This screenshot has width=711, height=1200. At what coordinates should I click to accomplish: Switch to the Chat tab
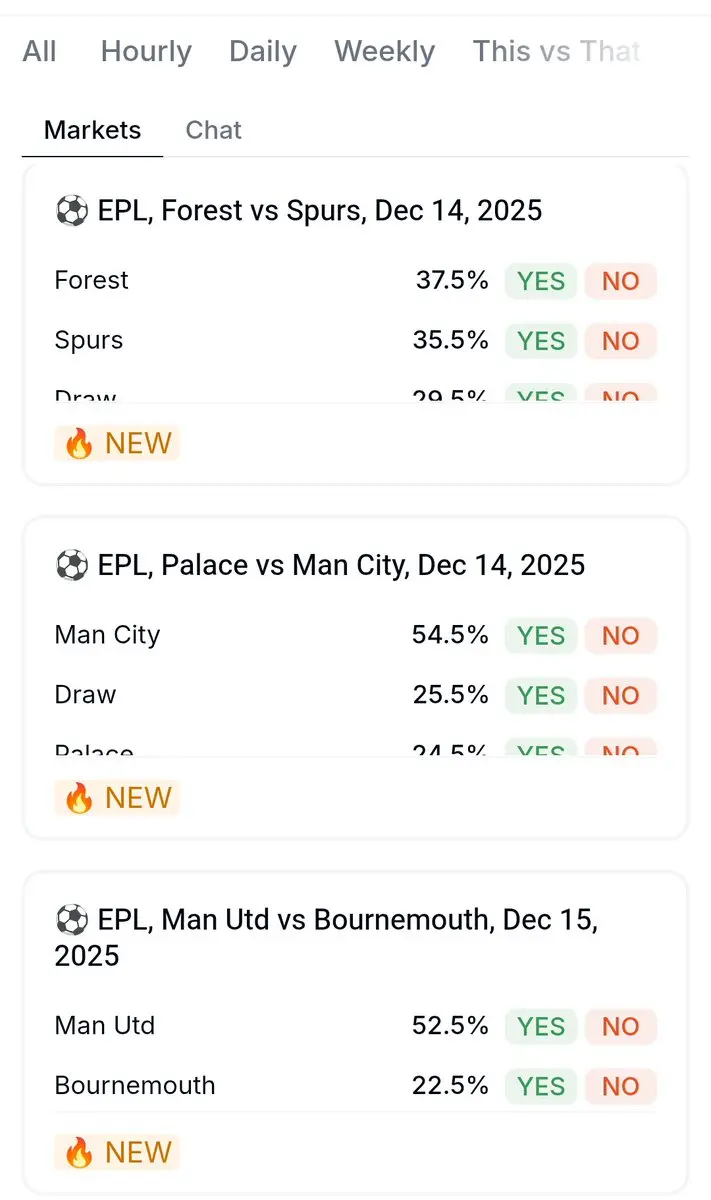click(x=214, y=130)
